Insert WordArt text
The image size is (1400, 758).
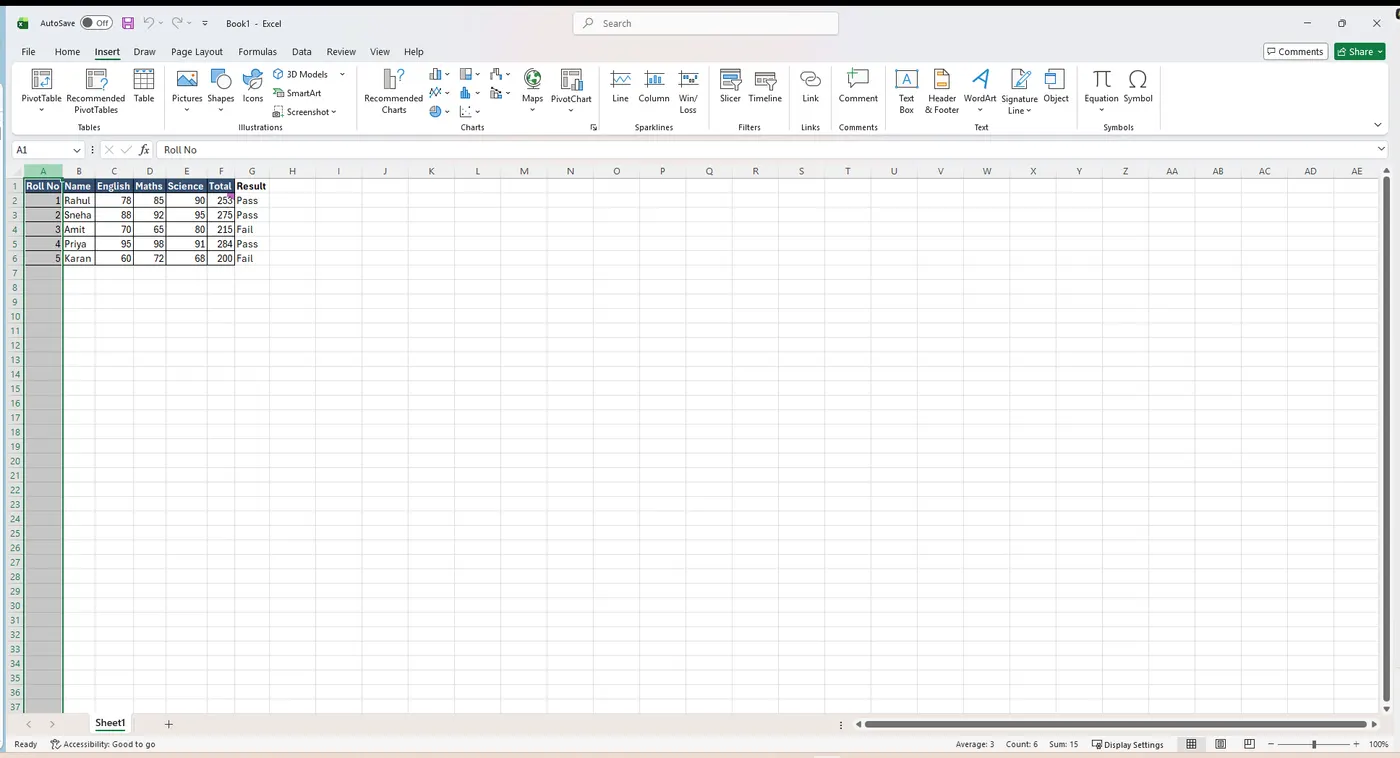[980, 90]
